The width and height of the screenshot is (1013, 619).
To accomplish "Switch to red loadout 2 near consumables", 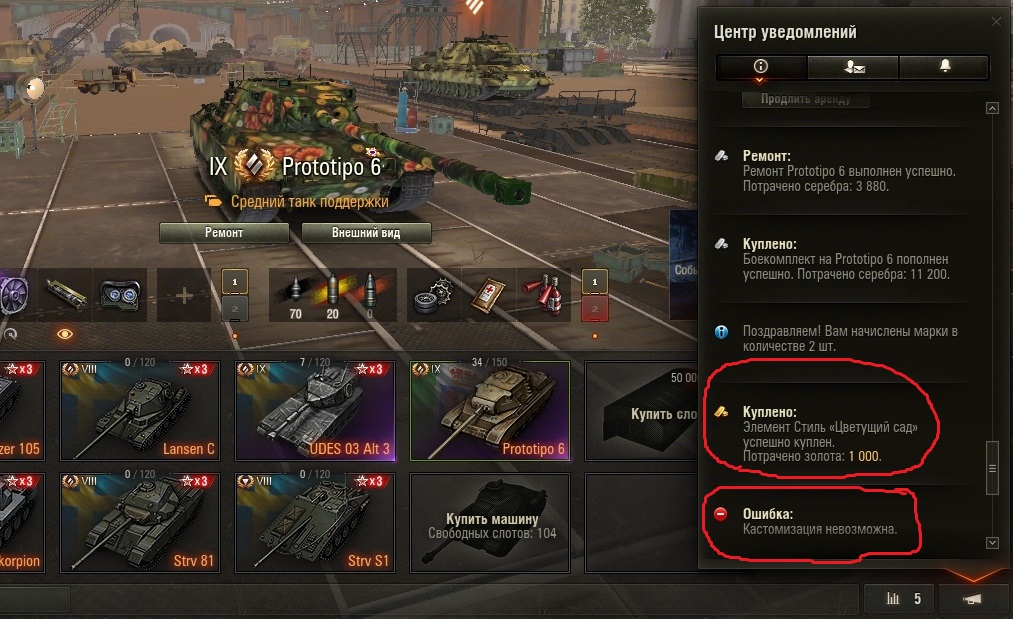I will 595,309.
